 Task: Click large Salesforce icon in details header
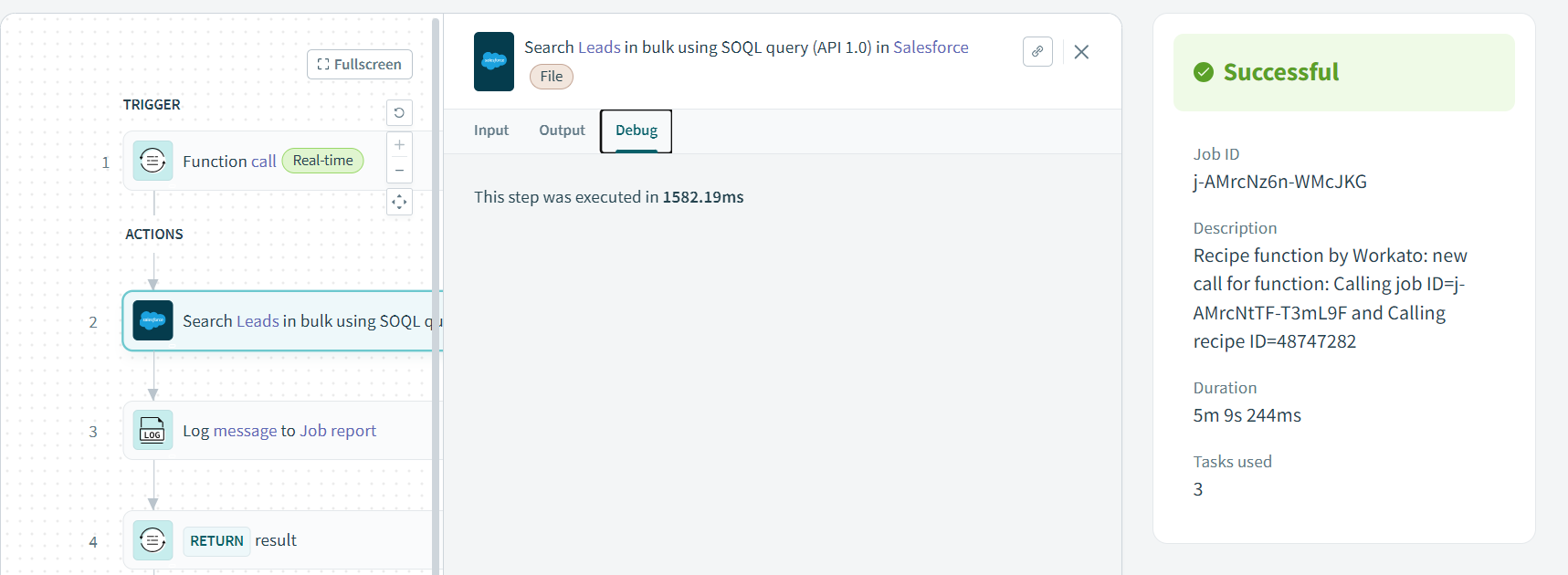coord(494,61)
